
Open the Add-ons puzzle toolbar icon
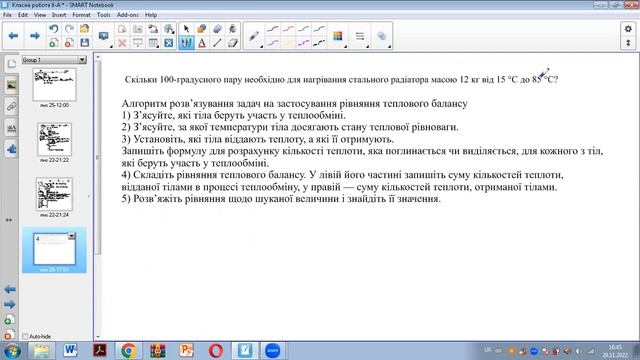click(x=169, y=29)
